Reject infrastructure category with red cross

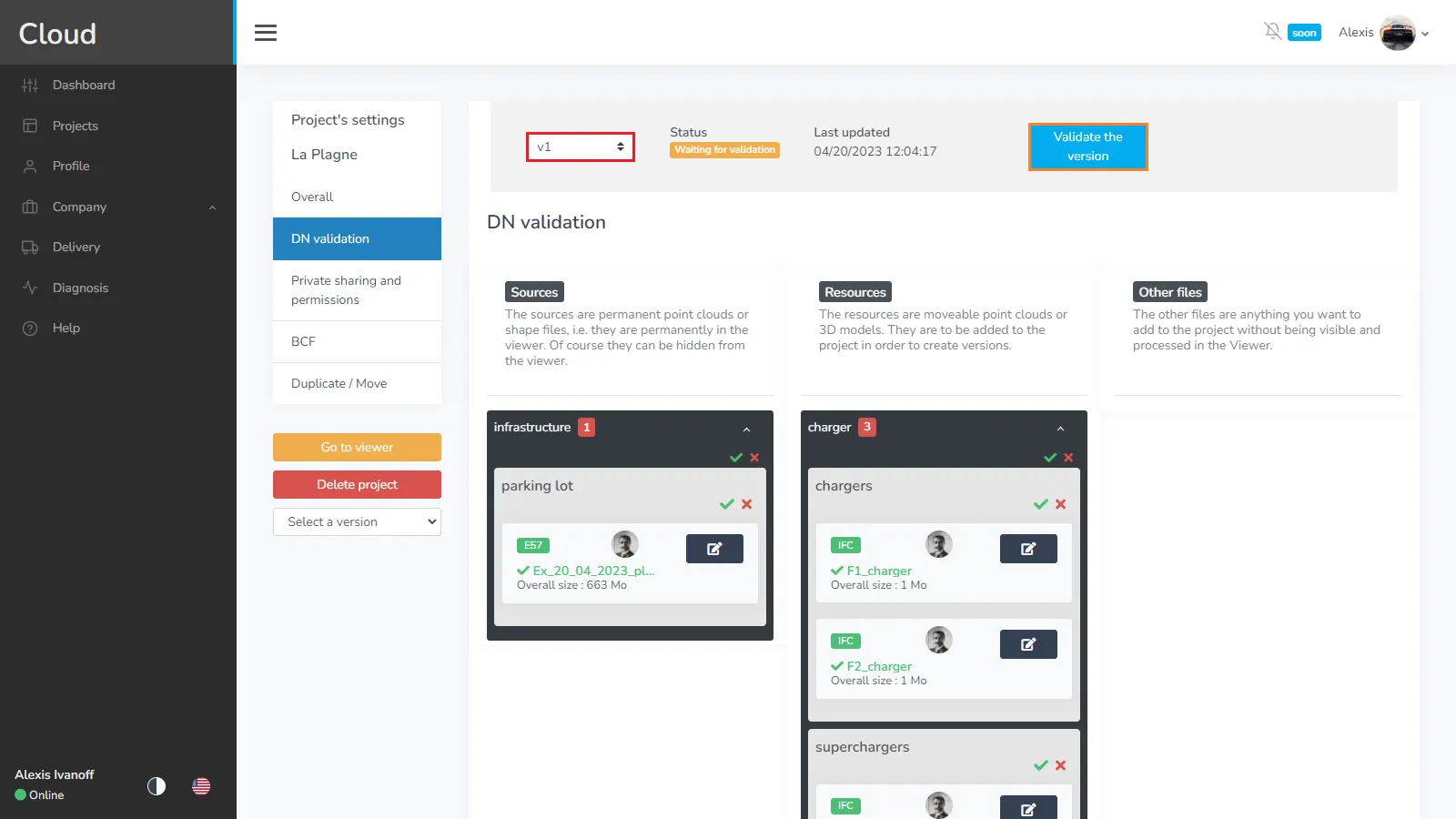click(754, 458)
